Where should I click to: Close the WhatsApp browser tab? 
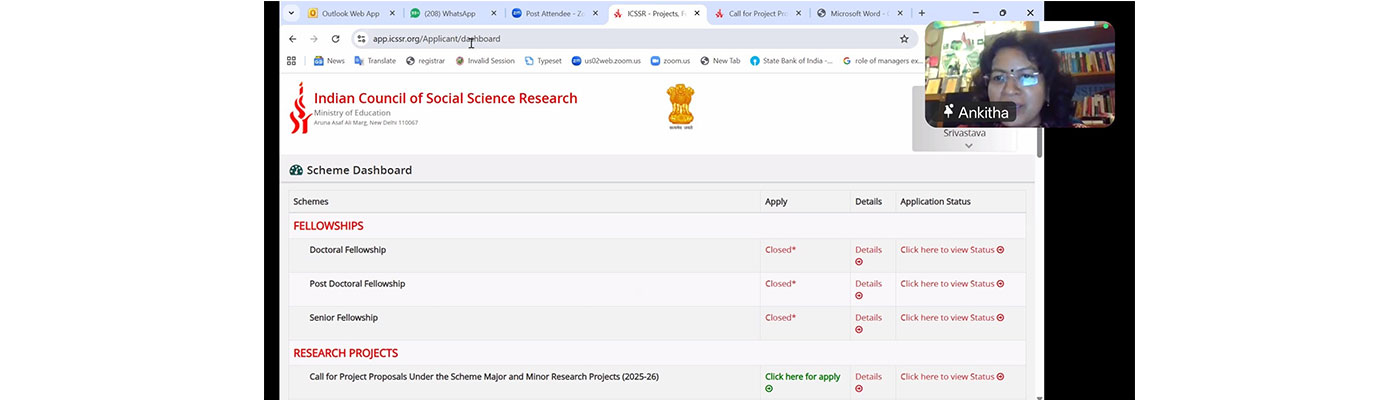(x=493, y=14)
